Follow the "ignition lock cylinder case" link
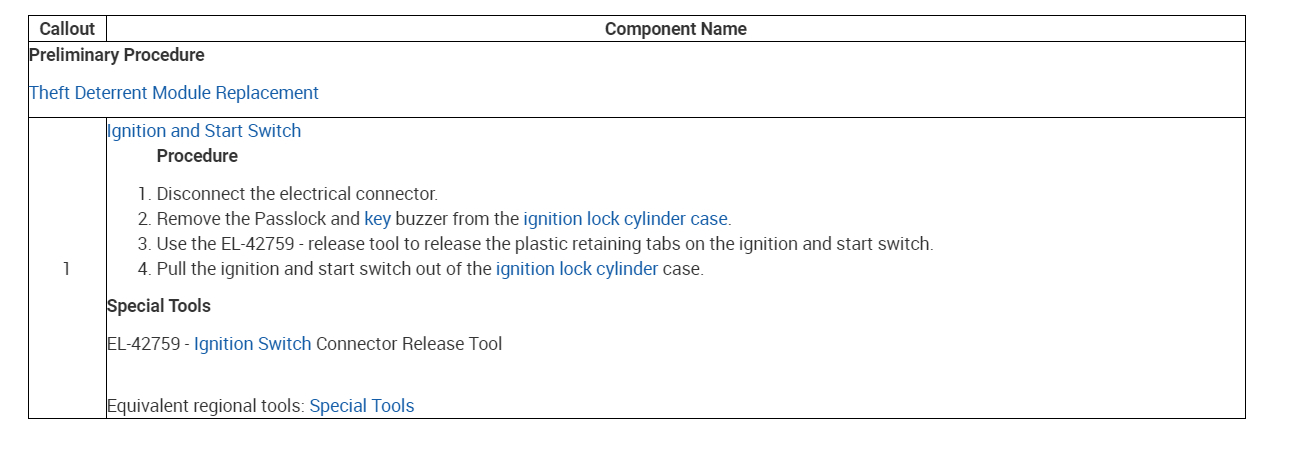The image size is (1308, 452). 625,219
